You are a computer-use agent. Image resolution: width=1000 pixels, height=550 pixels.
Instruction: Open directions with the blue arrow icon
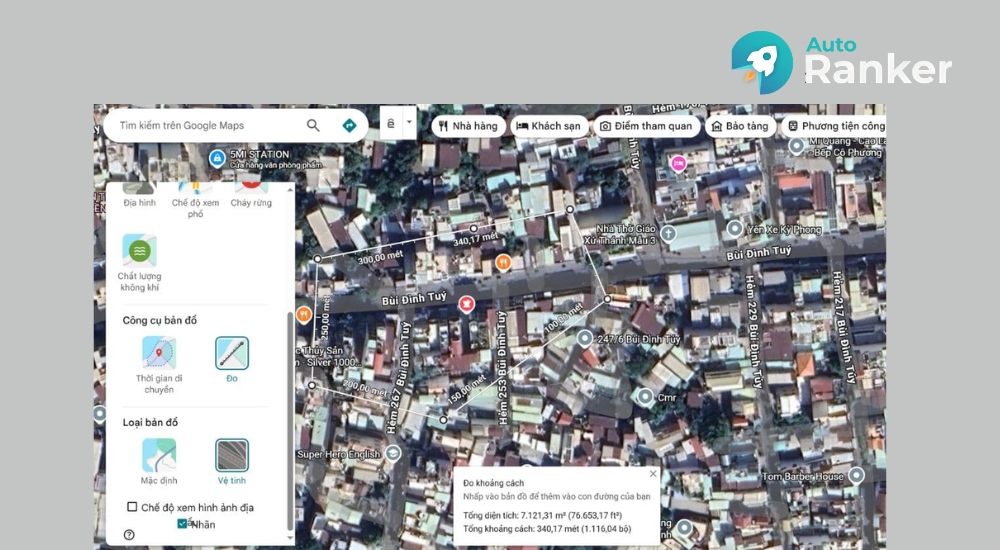tap(349, 126)
